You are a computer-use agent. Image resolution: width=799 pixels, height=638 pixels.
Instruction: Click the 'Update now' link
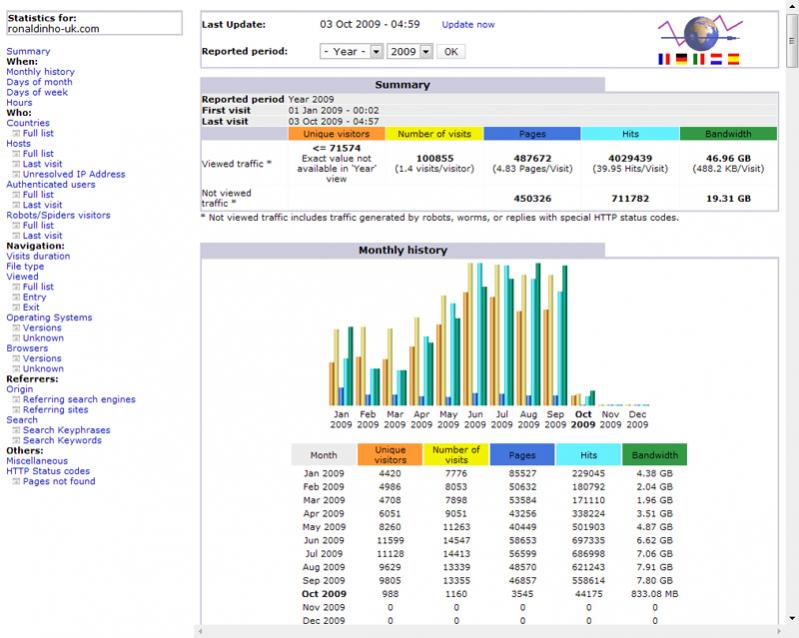tap(468, 24)
